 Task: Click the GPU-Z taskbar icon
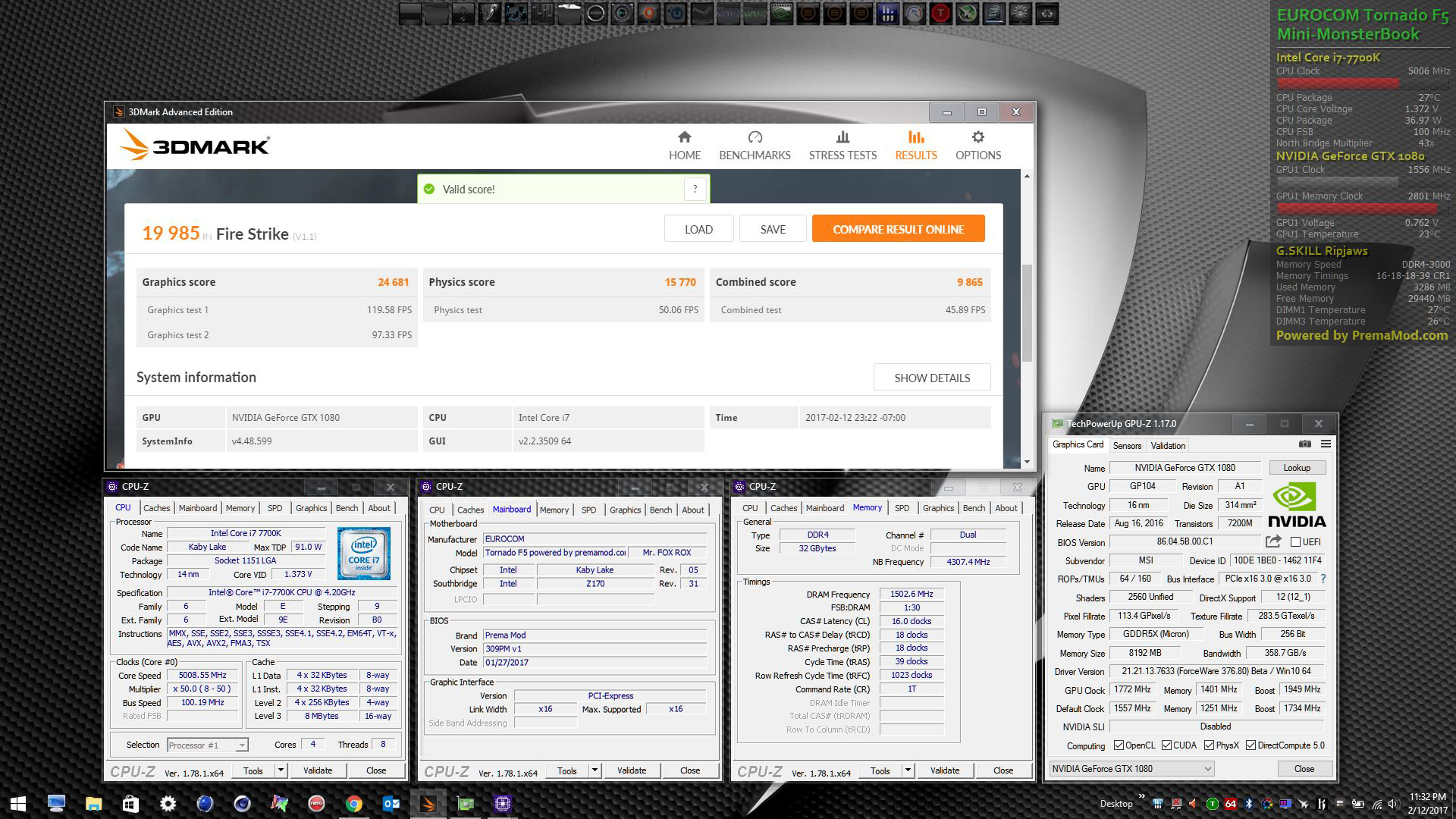[x=465, y=803]
